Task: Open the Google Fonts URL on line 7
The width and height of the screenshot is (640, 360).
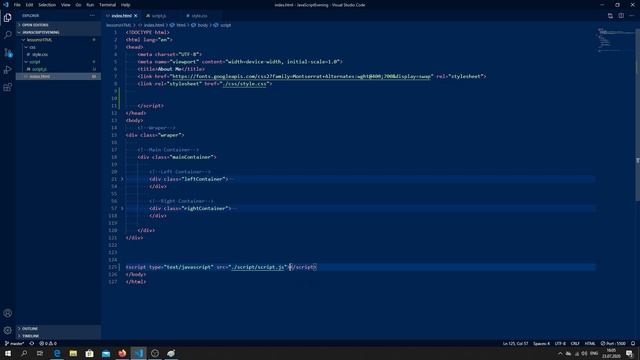Action: pos(301,76)
